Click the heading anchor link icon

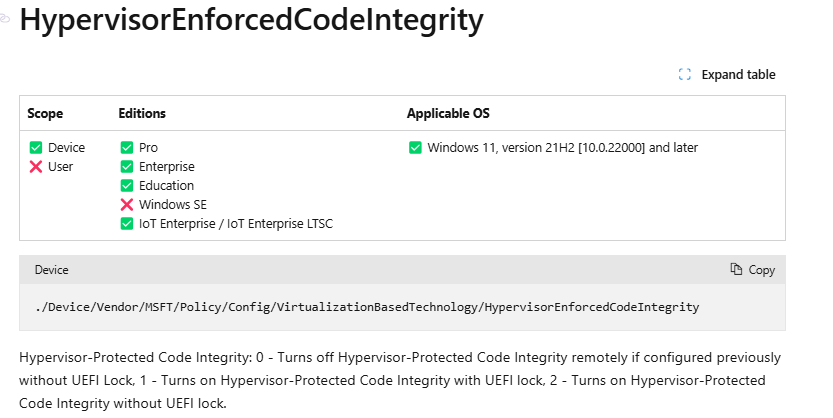(x=4, y=19)
